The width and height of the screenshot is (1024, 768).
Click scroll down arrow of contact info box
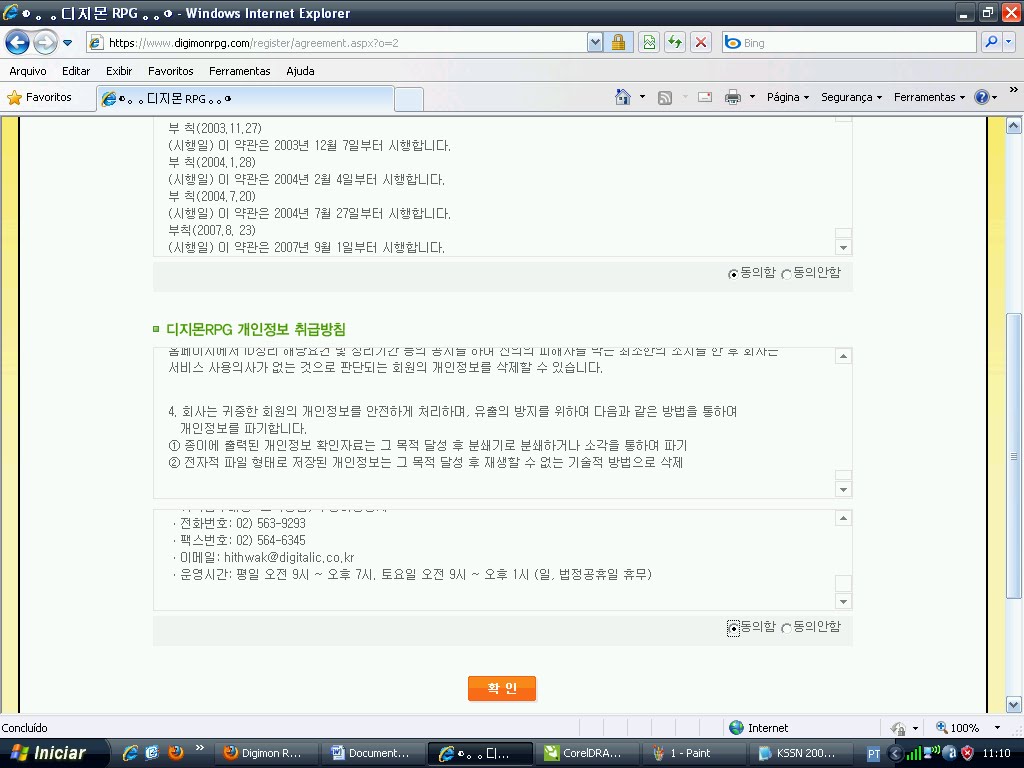[x=843, y=601]
